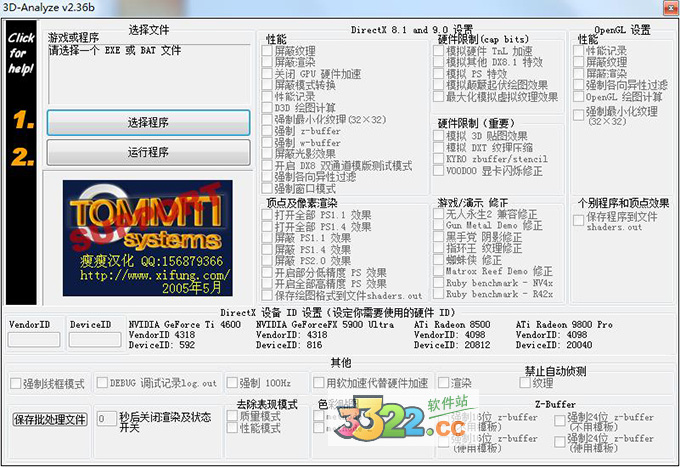Toggle 强制 100Hz

tap(232, 383)
